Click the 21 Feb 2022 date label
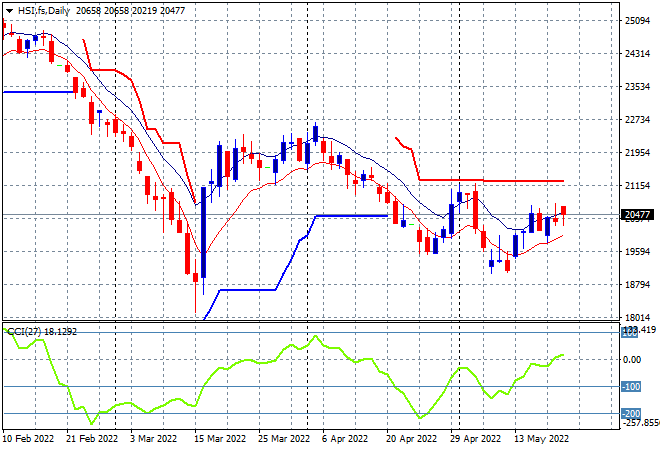Screen dimensions: 660x450 pyautogui.click(x=92, y=439)
